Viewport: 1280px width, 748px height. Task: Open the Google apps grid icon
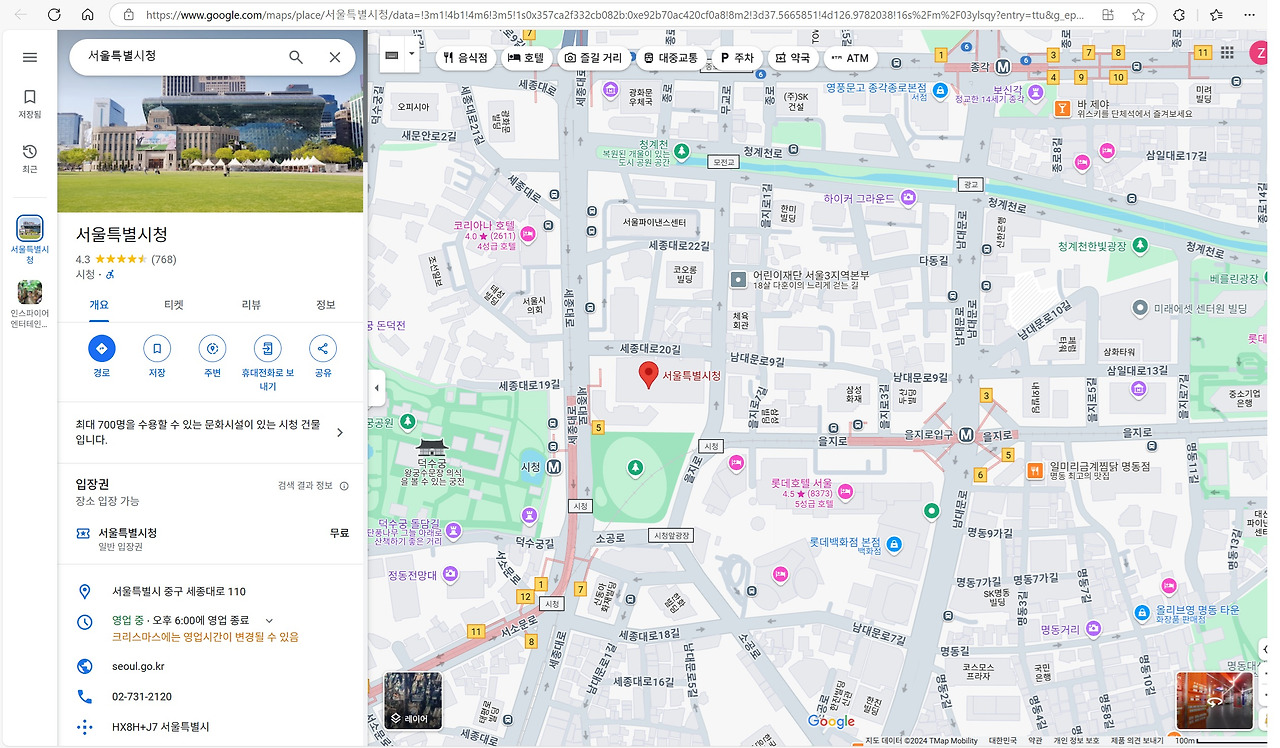pos(1227,53)
